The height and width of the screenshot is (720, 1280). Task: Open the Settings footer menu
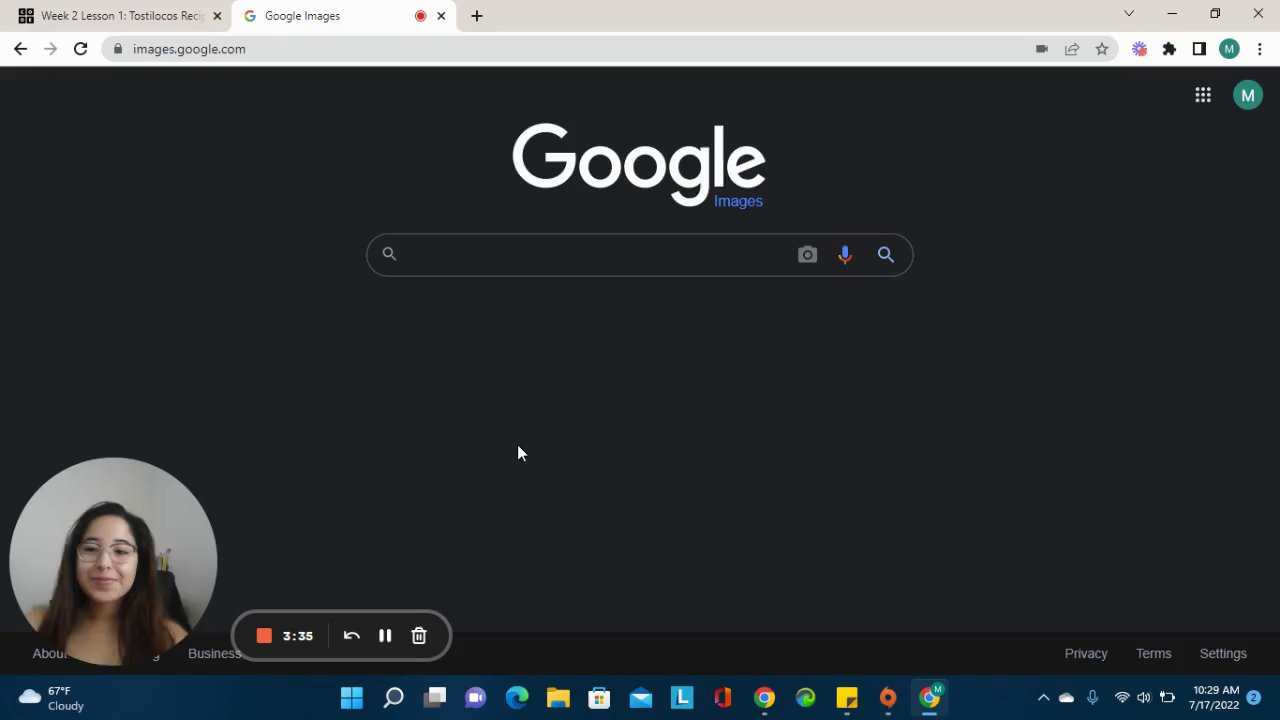[x=1223, y=653]
